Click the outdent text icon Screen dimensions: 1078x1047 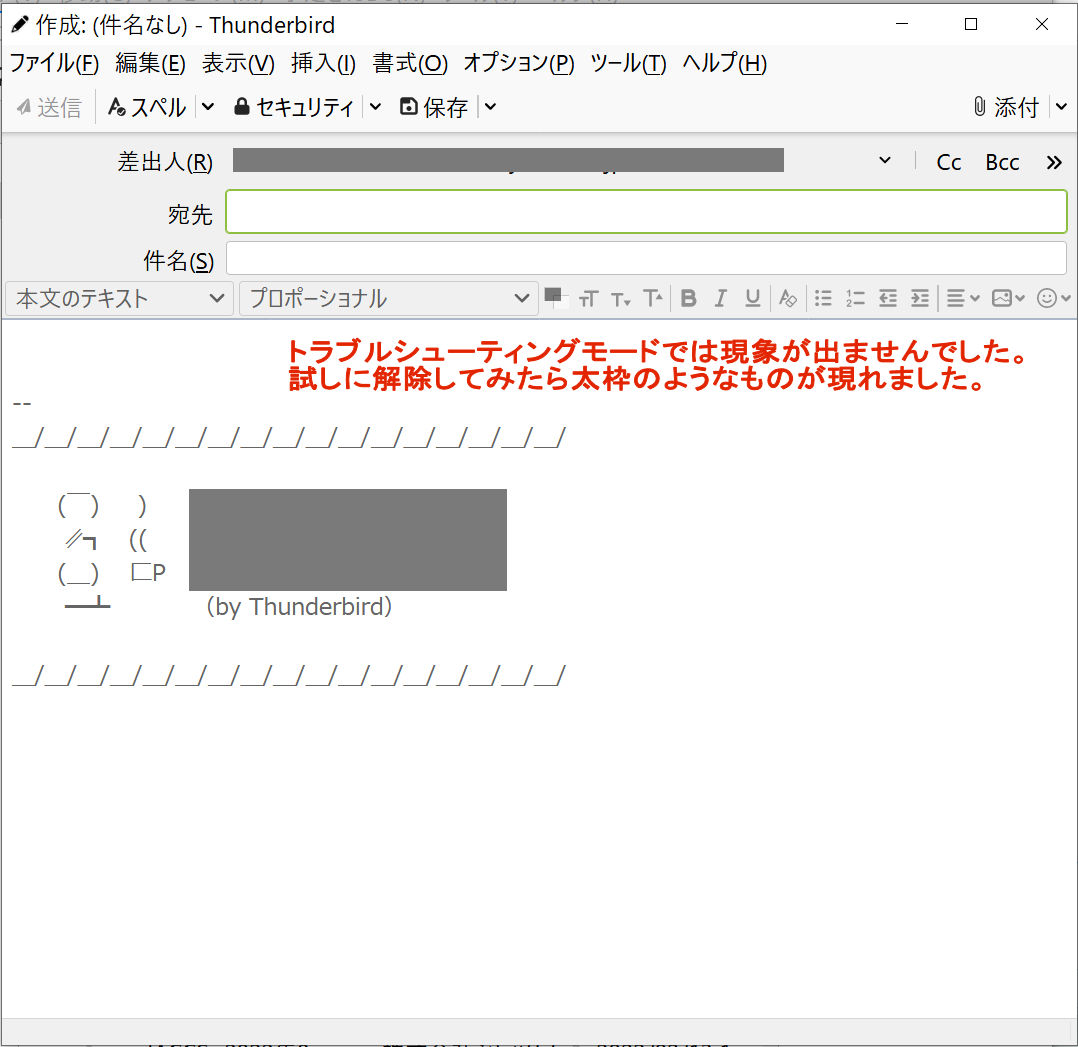tap(887, 298)
